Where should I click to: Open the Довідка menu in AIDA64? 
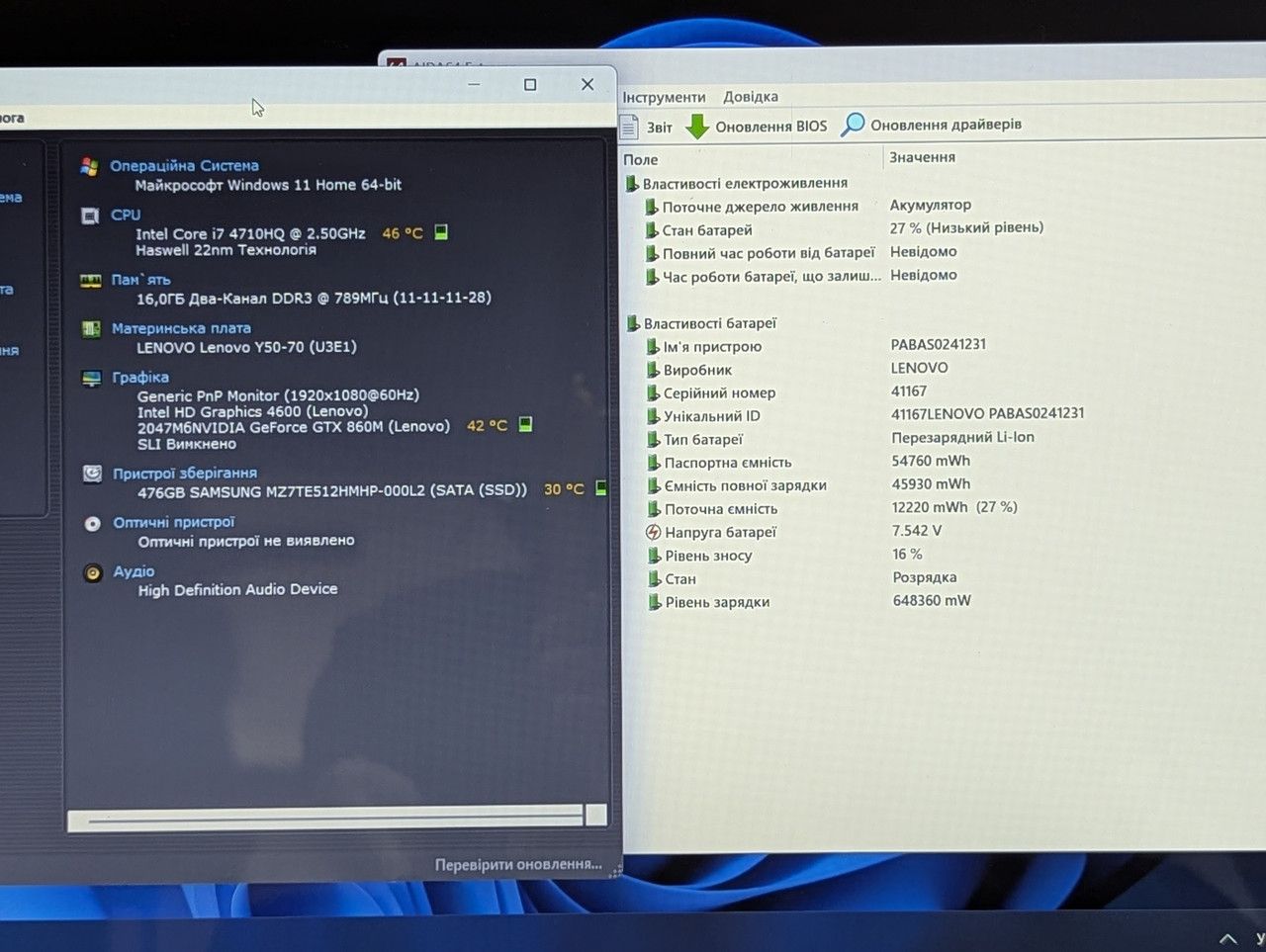[x=751, y=97]
